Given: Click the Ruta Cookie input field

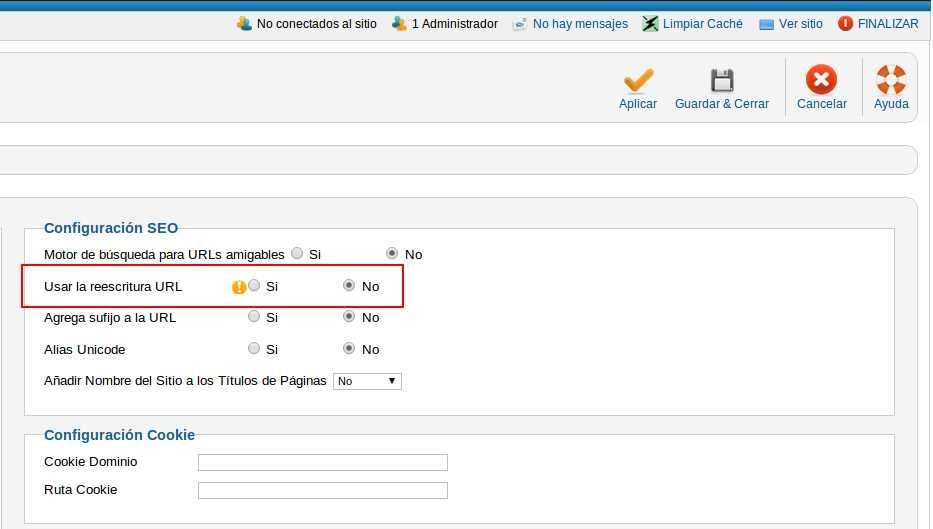Looking at the screenshot, I should point(323,490).
